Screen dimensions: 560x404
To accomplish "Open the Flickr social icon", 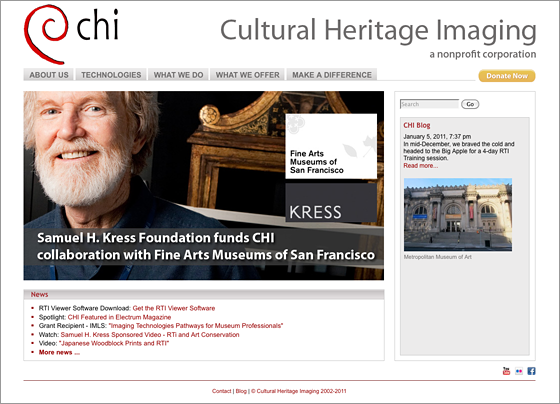I will 519,371.
